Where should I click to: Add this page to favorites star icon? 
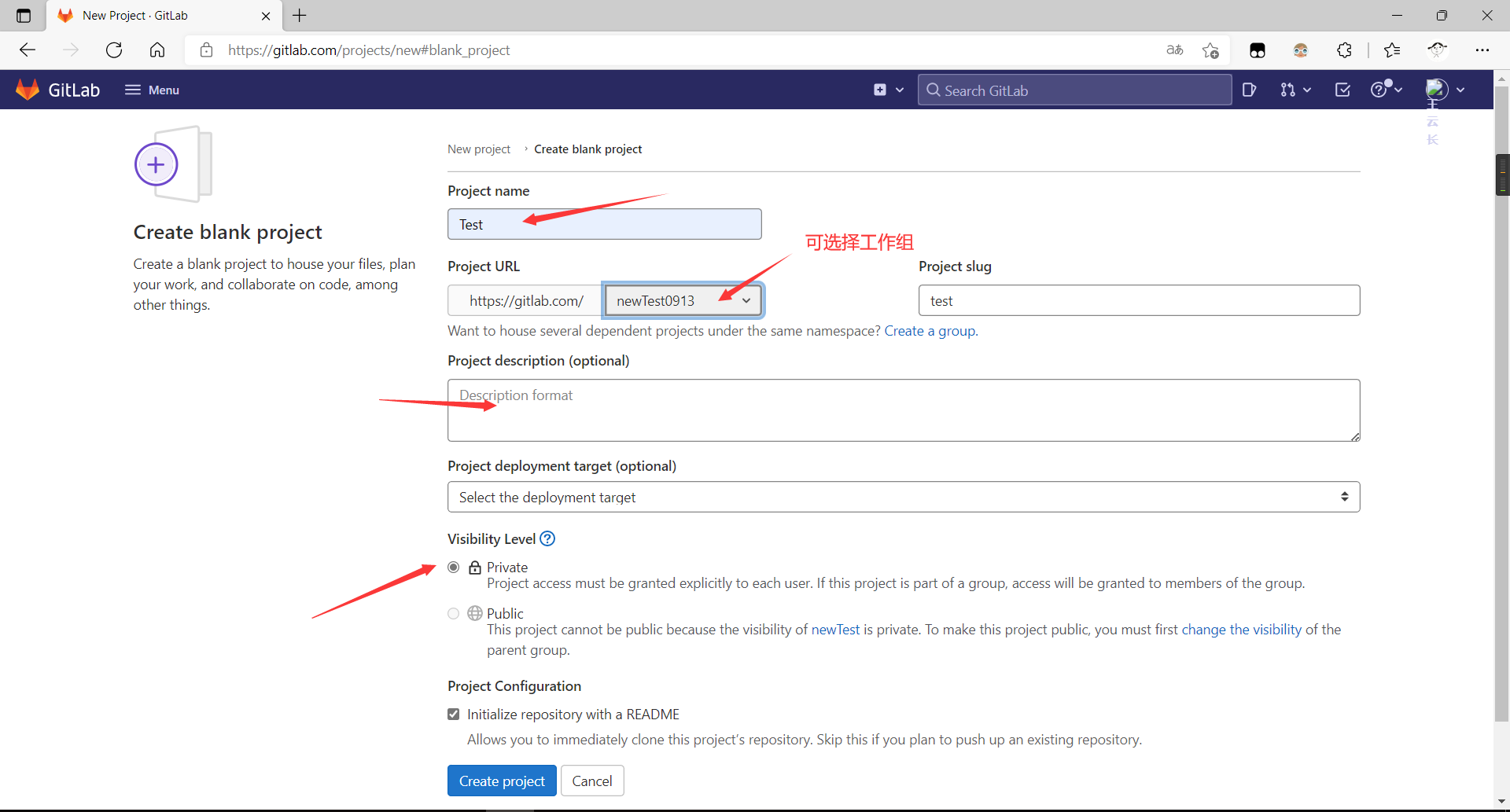[1210, 50]
